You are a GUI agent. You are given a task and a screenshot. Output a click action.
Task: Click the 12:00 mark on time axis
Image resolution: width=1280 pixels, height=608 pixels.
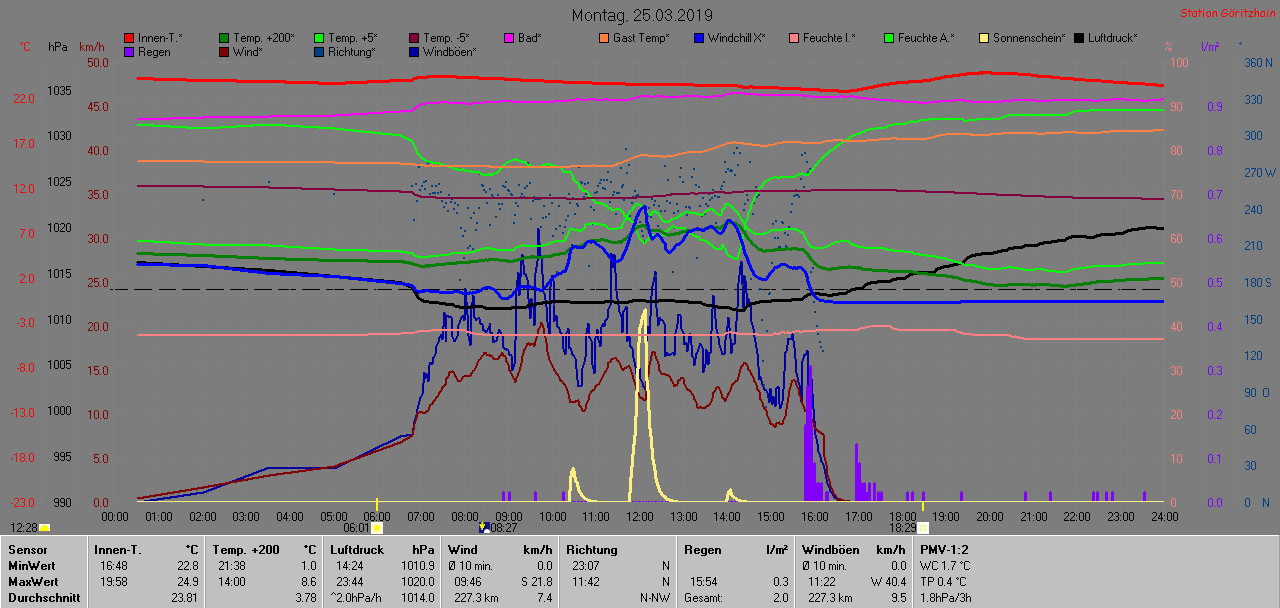(640, 516)
